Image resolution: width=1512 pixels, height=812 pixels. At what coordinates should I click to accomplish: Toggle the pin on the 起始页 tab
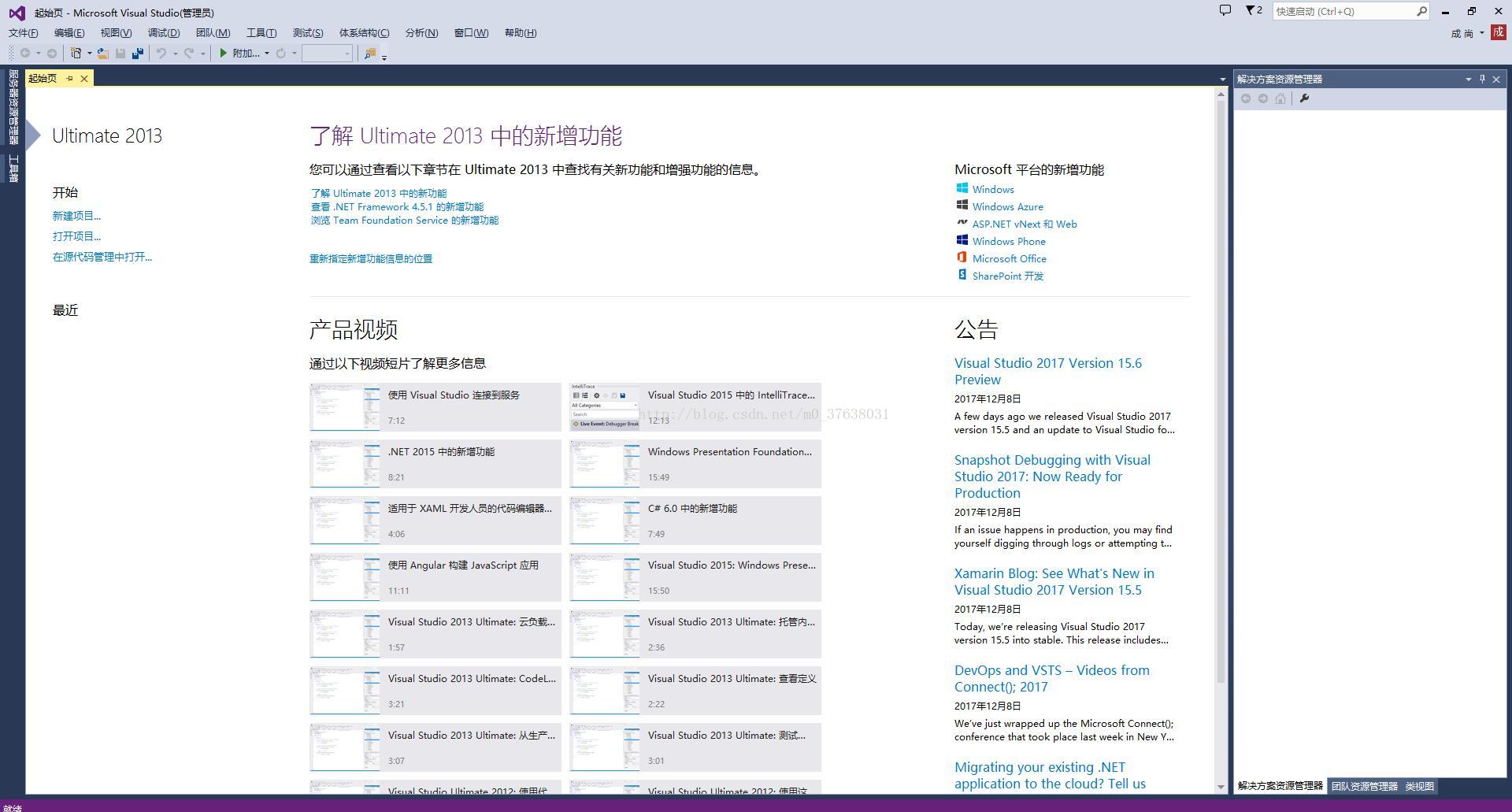[x=69, y=78]
